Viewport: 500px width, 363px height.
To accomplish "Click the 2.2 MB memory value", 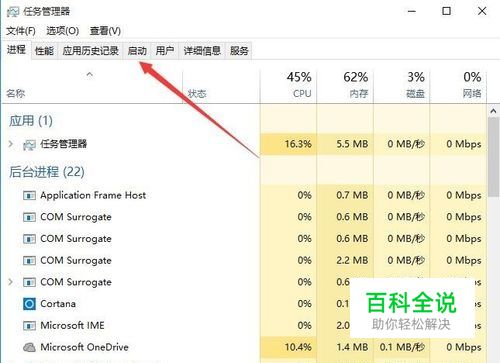I will coord(352,260).
